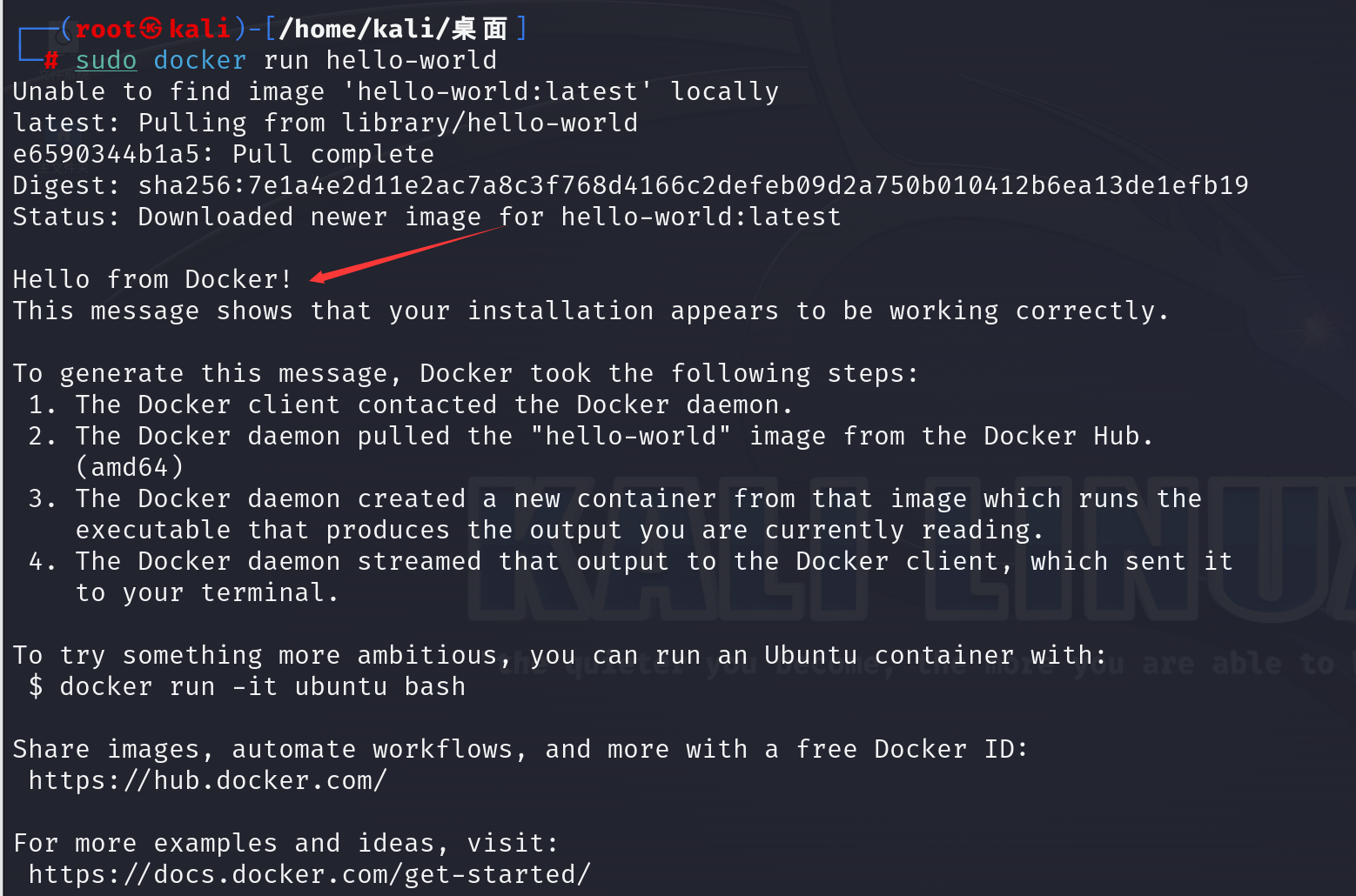The height and width of the screenshot is (896, 1356).
Task: Click the red arrow annotation
Action: tap(407, 253)
